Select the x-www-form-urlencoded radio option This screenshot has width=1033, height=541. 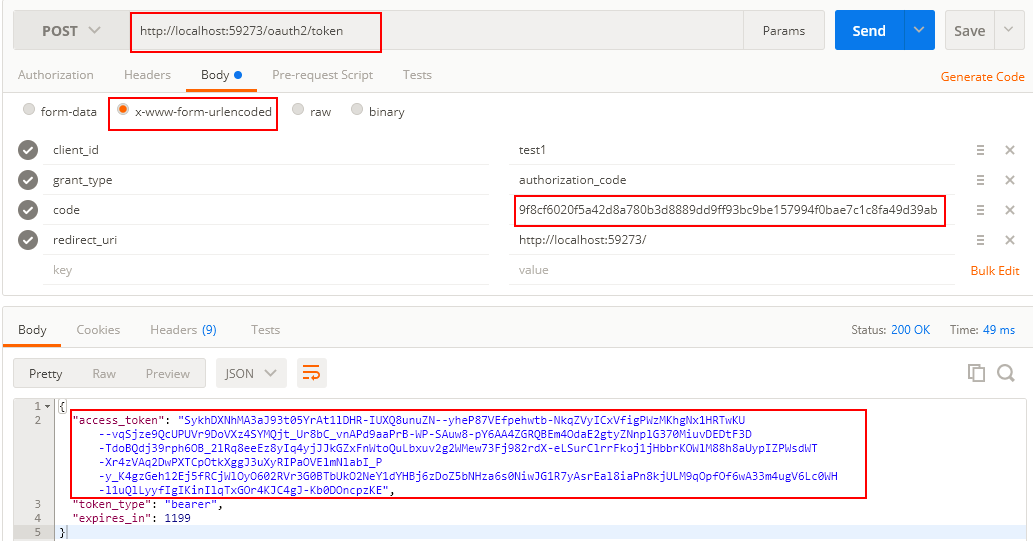[123, 109]
